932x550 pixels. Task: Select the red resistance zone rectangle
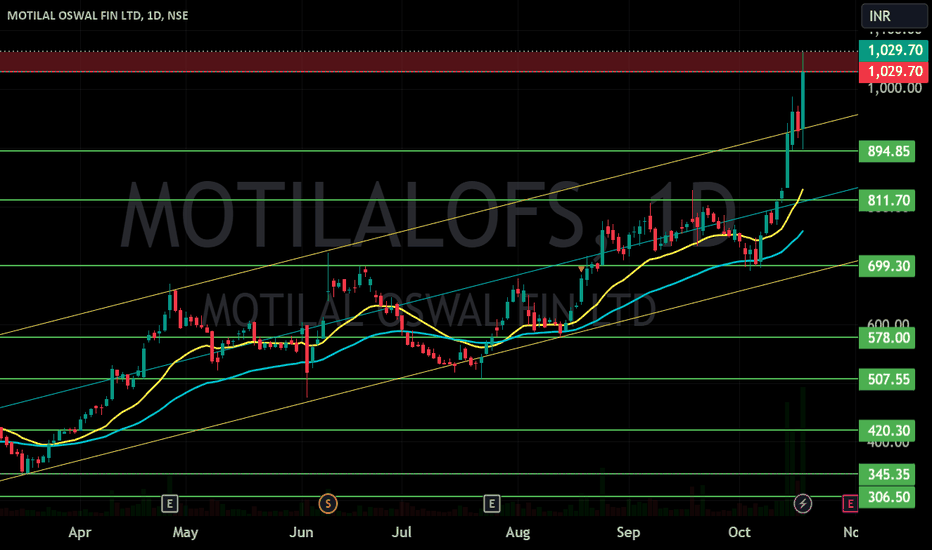(429, 62)
